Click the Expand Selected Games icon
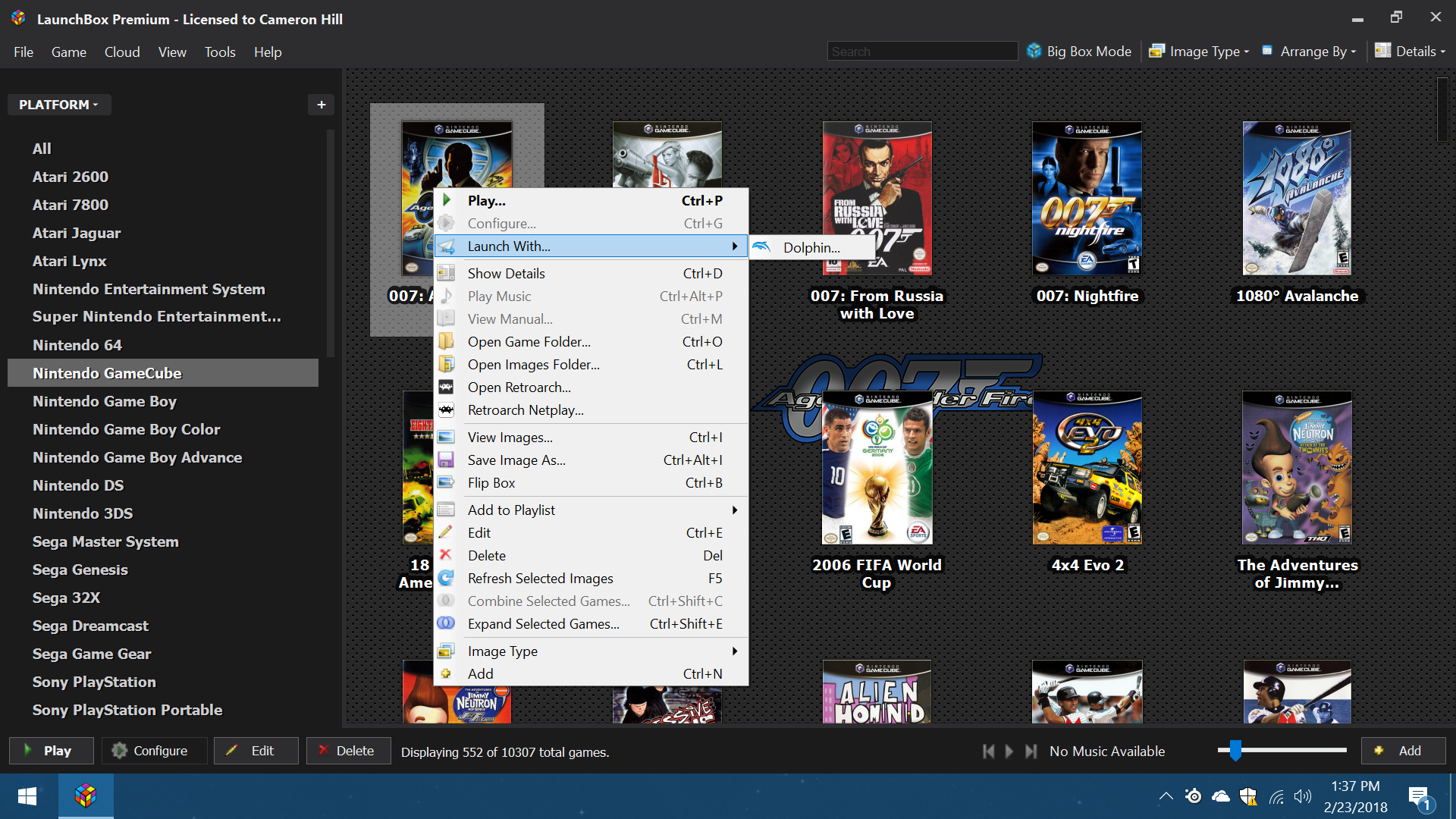1456x819 pixels. (x=446, y=623)
